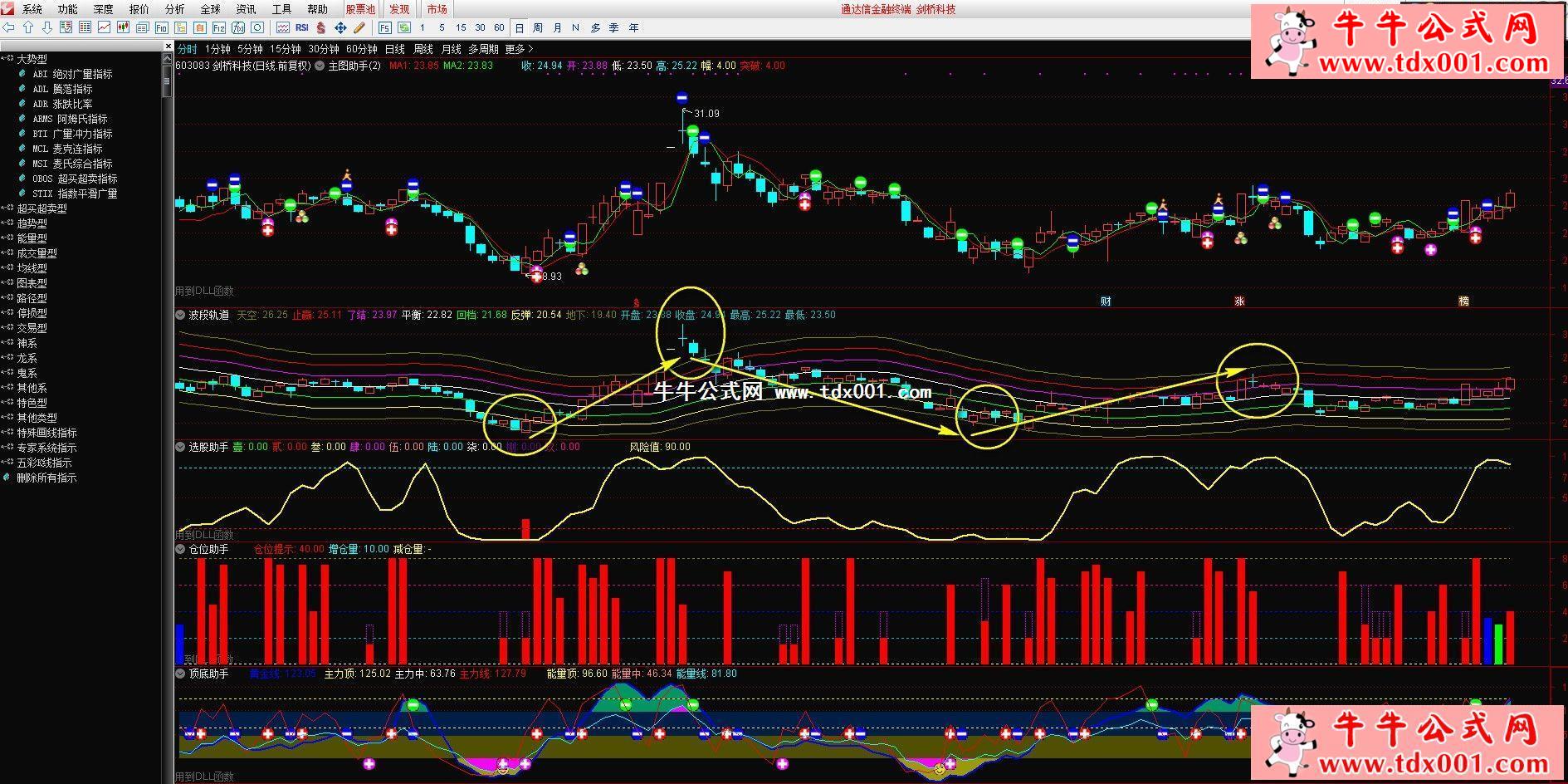1568x784 pixels.
Task: Select the blue four-way move arrows icon
Action: tap(340, 27)
